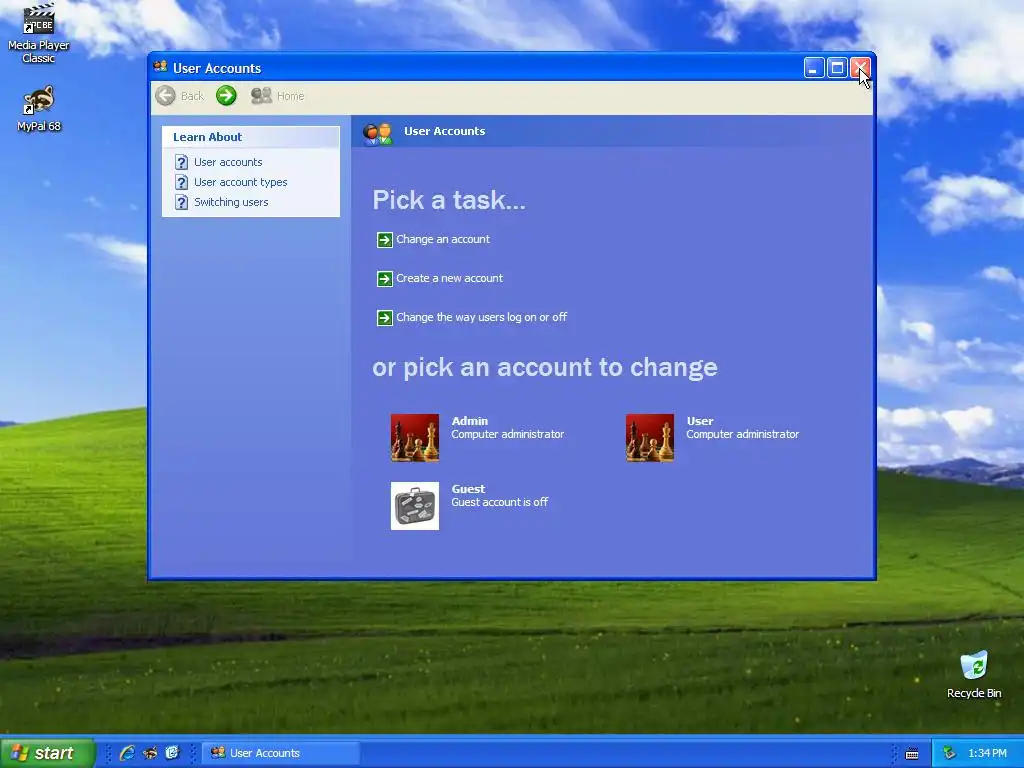Click Change the way users log on or off
Screen dimensions: 1024x768
pos(481,317)
